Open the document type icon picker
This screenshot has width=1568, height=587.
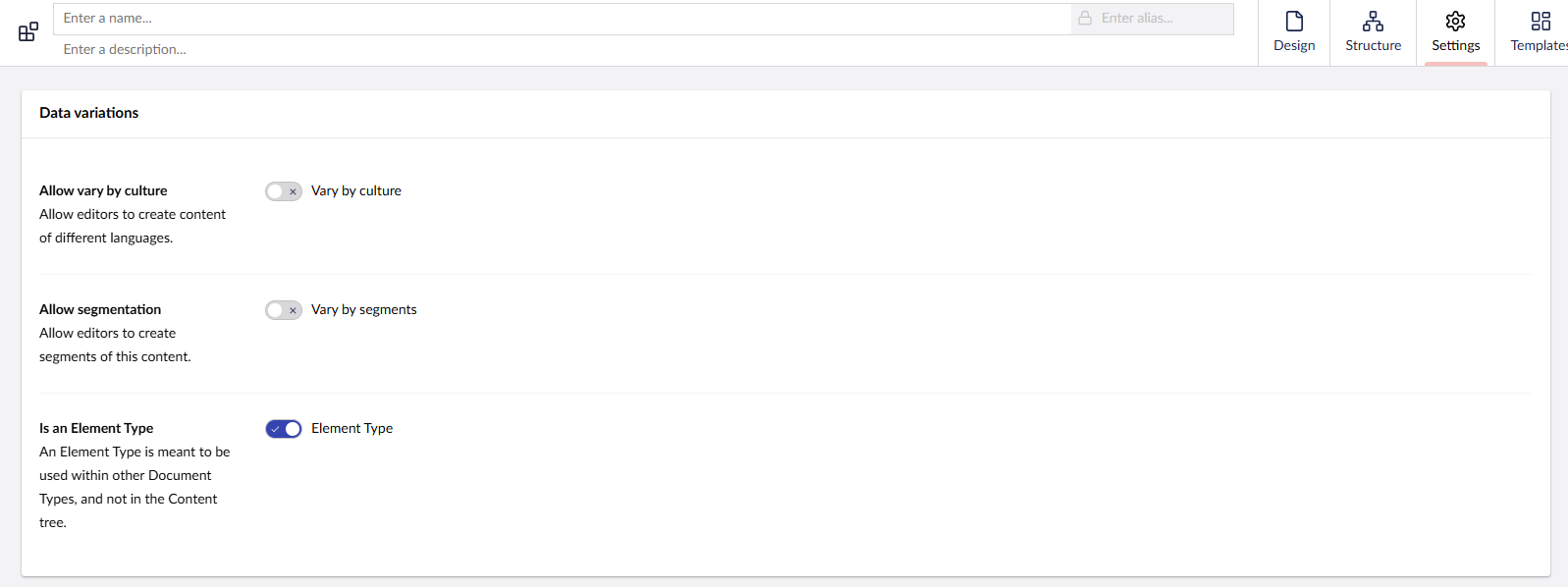[28, 32]
